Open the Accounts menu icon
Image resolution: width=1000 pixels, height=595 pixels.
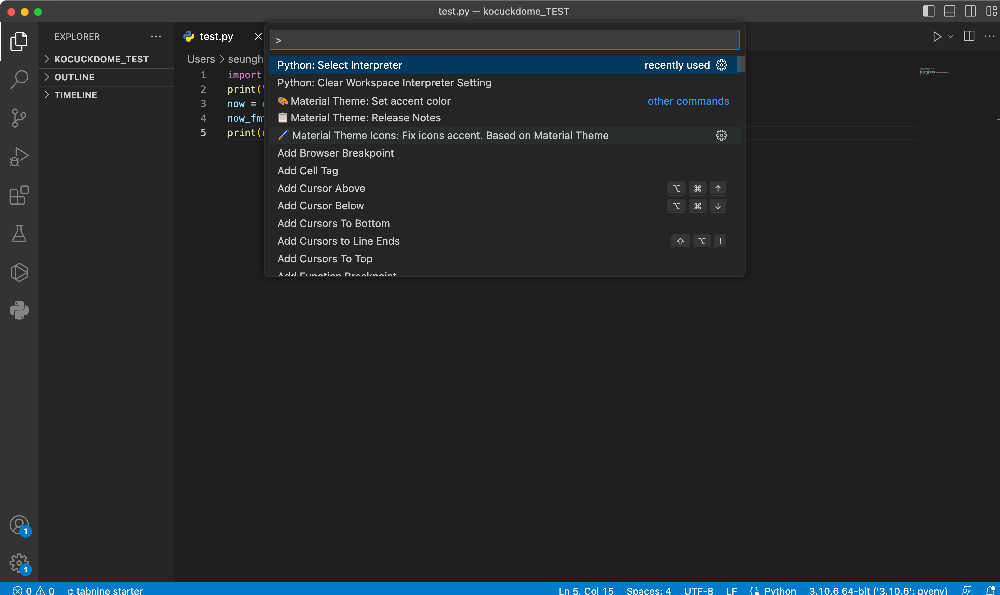tap(19, 525)
